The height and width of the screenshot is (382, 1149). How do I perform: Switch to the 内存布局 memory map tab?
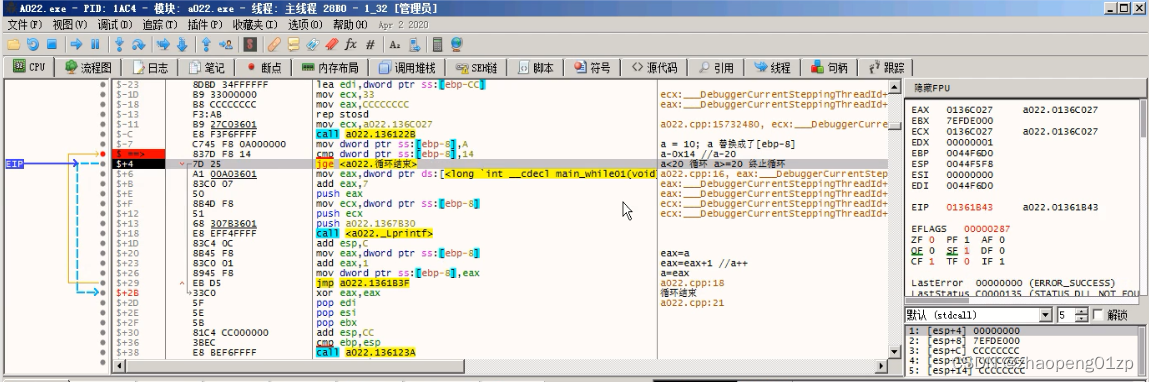(330, 67)
